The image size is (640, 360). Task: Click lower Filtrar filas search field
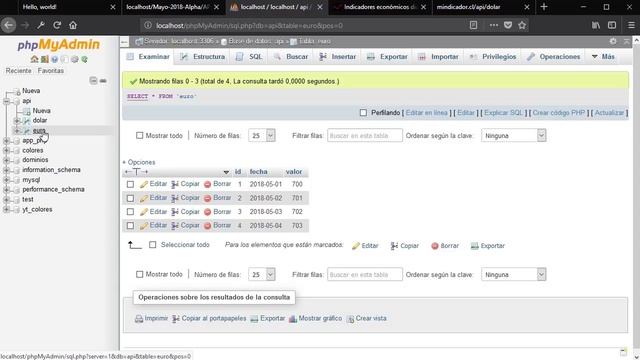364,275
